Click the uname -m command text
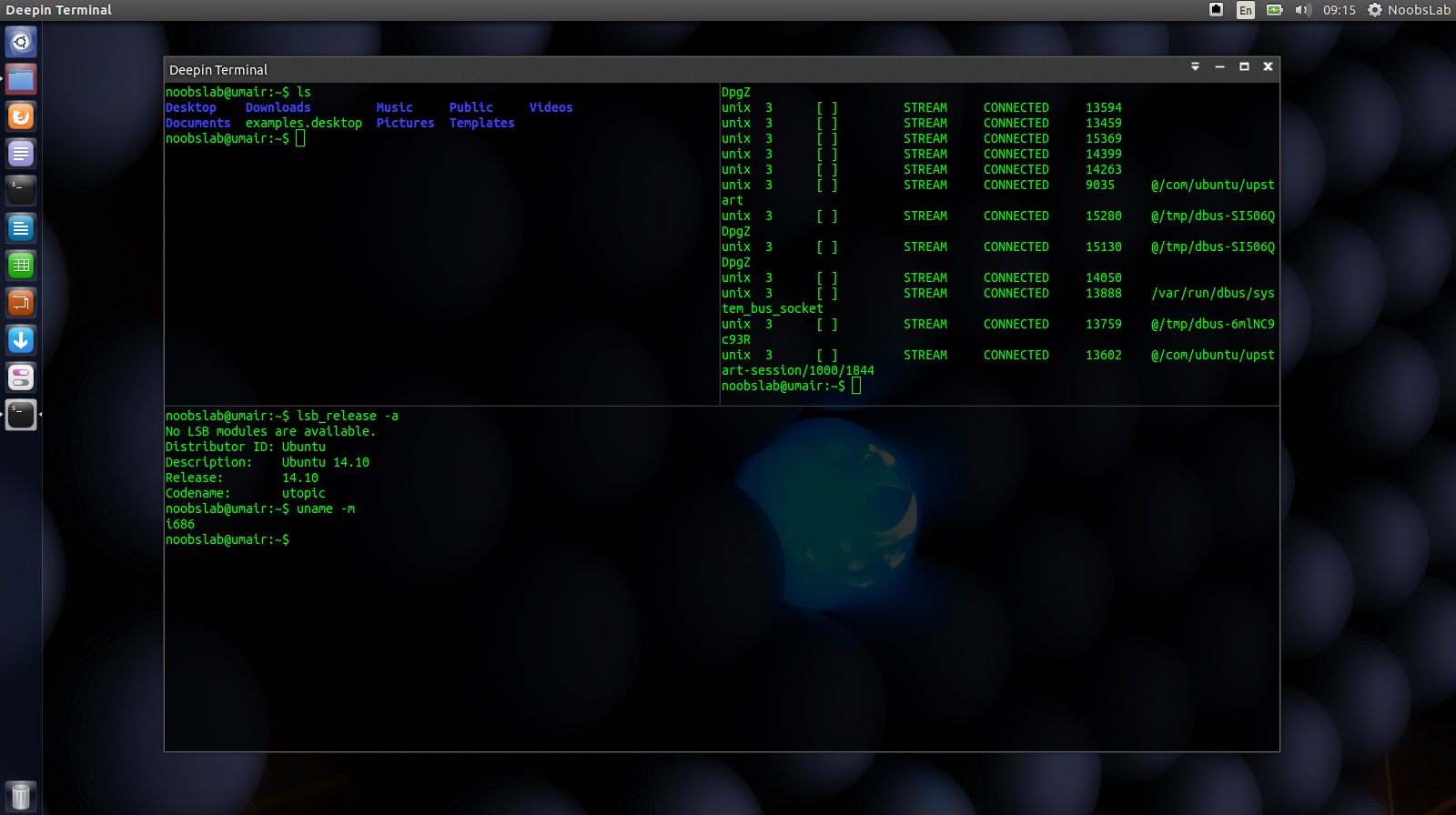Screen dimensions: 1456x815 [x=326, y=508]
